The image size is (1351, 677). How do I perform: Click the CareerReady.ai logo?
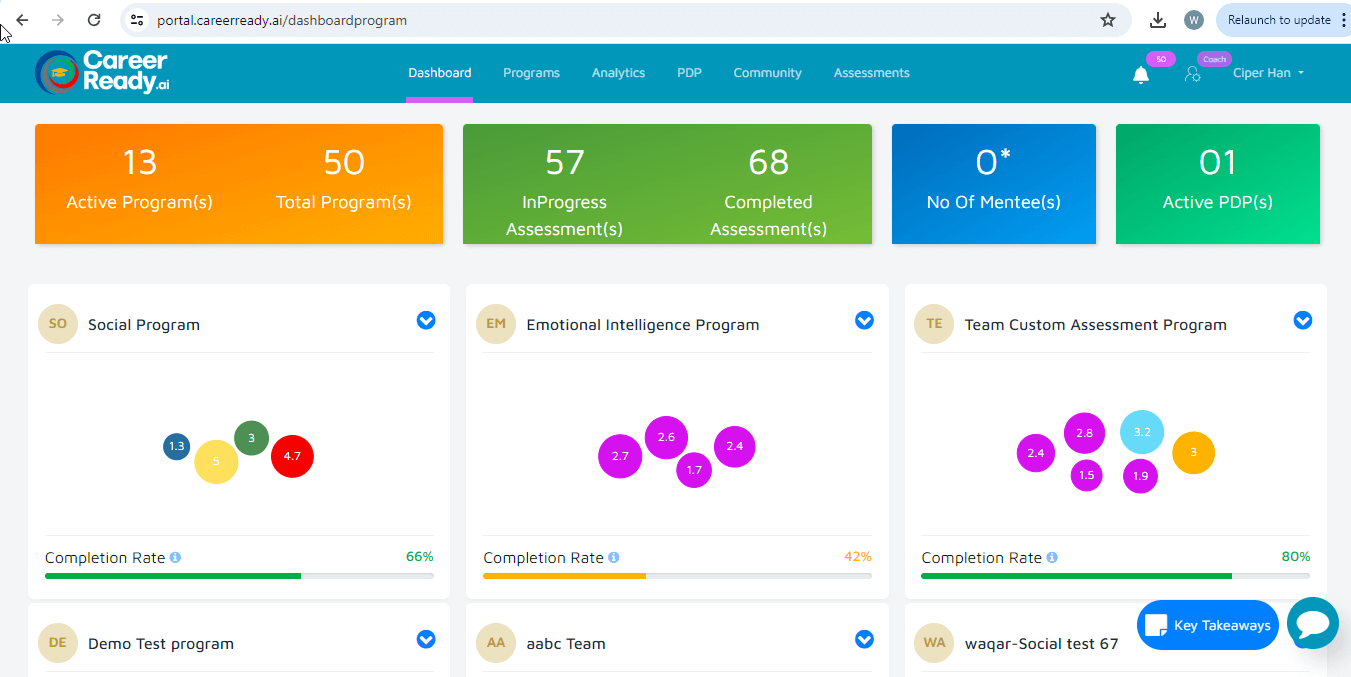pyautogui.click(x=102, y=72)
